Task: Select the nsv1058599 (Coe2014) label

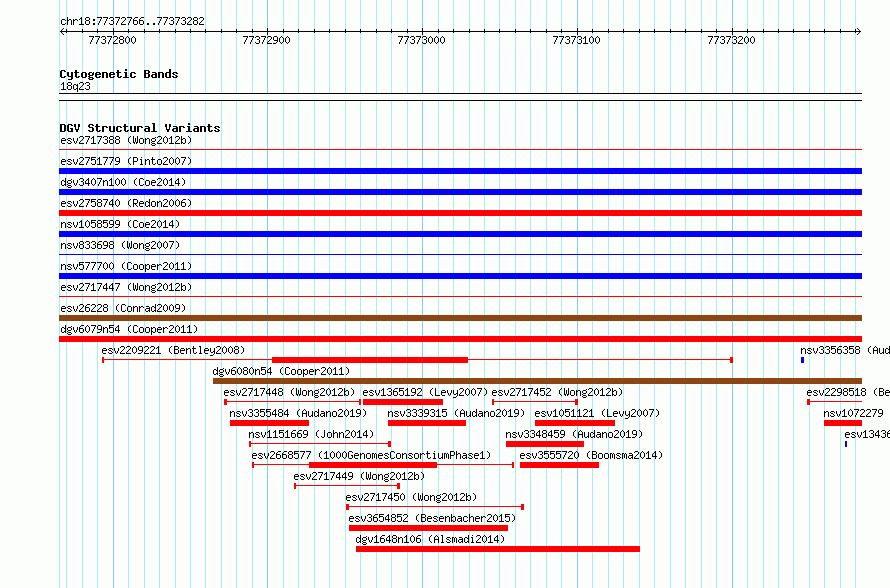Action: (x=120, y=224)
